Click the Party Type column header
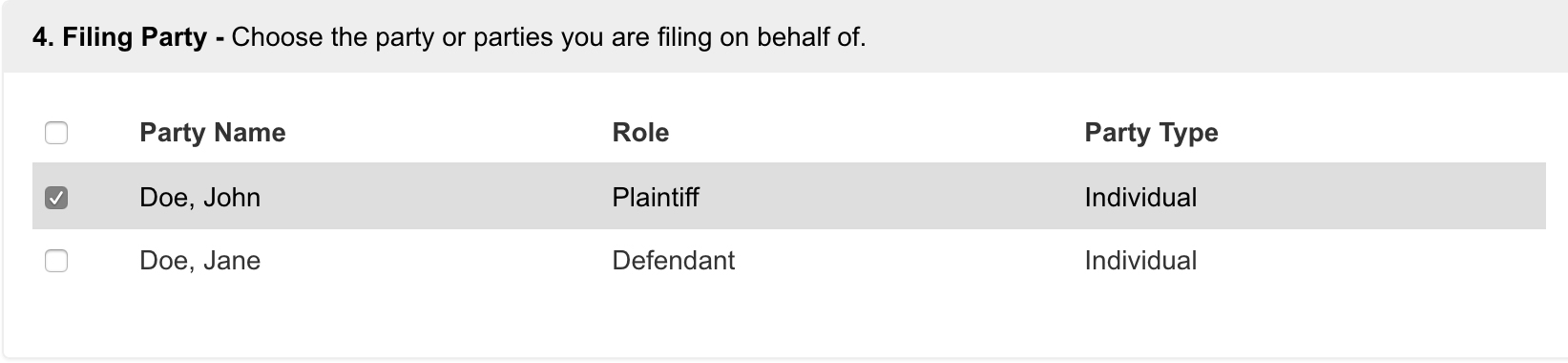This screenshot has height=363, width=1568. [x=1151, y=133]
